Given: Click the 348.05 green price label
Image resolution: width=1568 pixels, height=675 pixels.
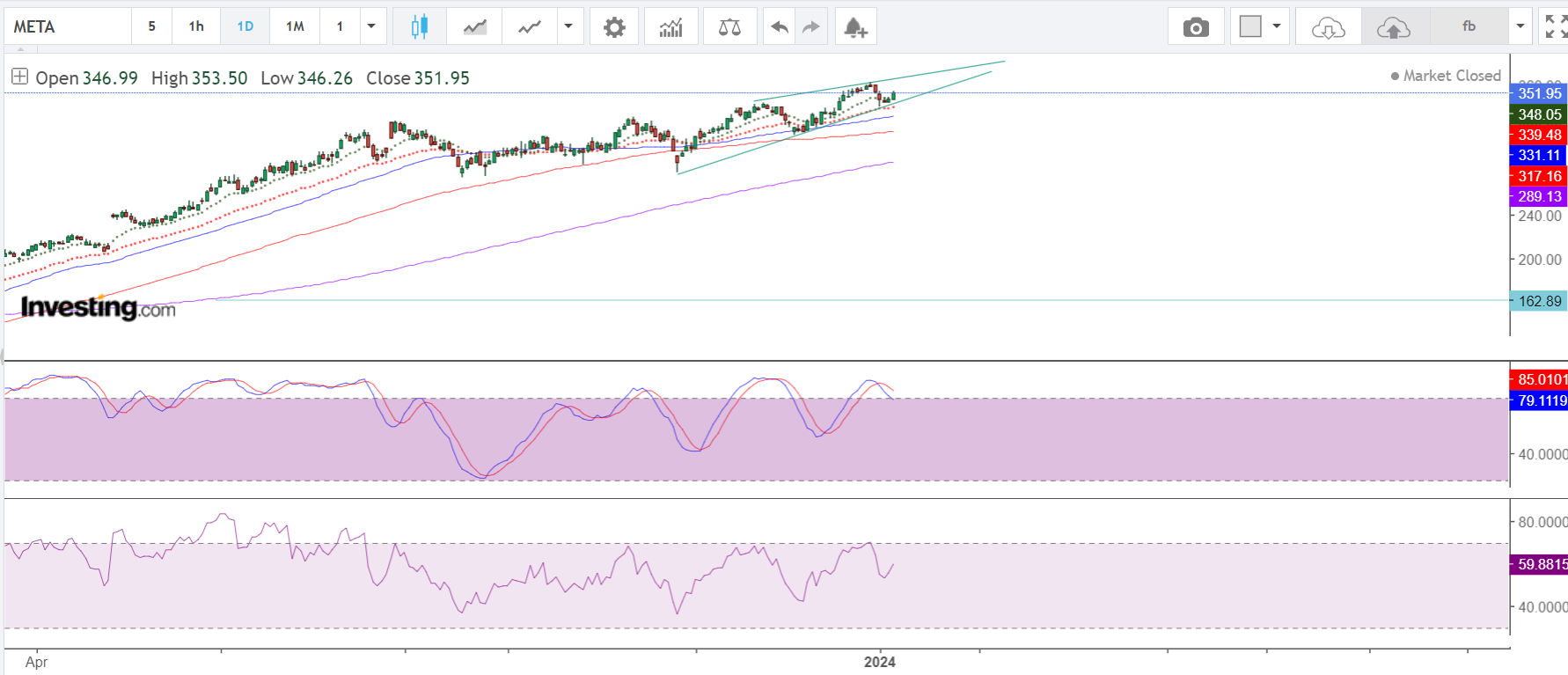Looking at the screenshot, I should pyautogui.click(x=1539, y=114).
